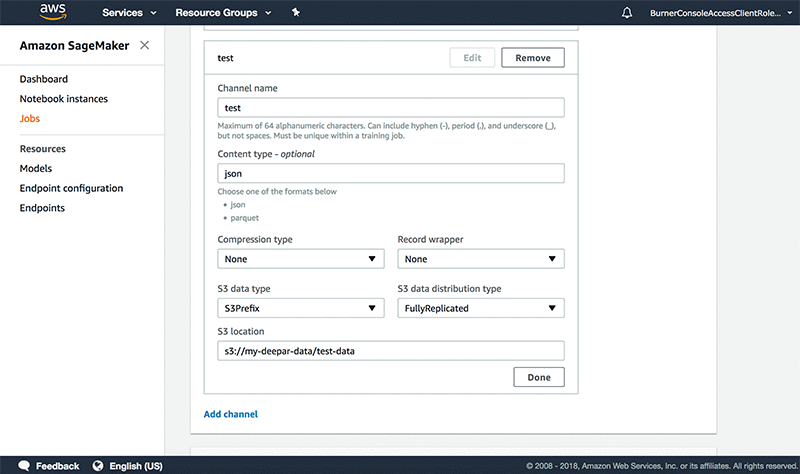Expand the S3 data distribution type dropdown

[481, 308]
